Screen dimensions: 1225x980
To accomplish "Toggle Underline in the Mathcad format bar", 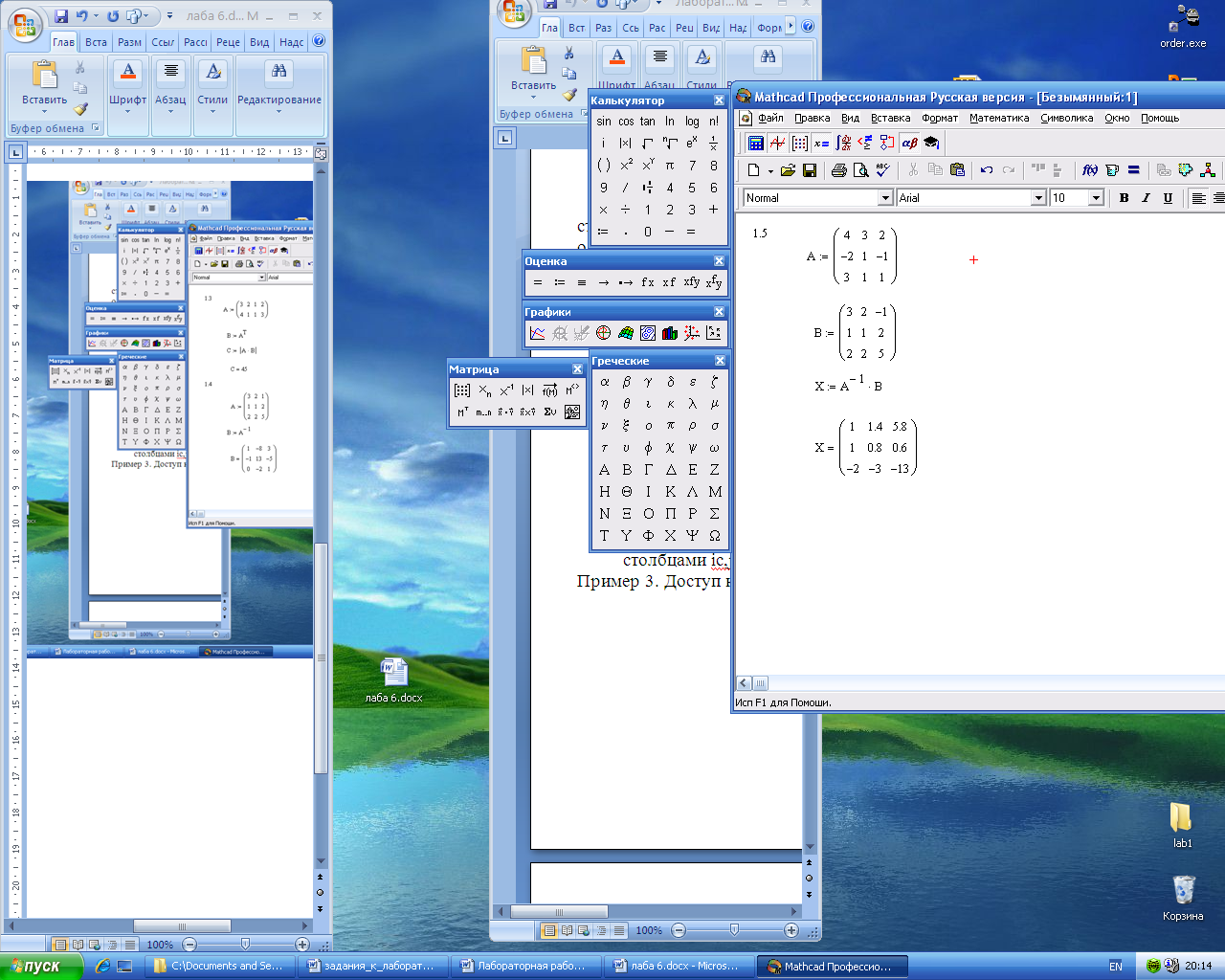I will pos(1168,198).
